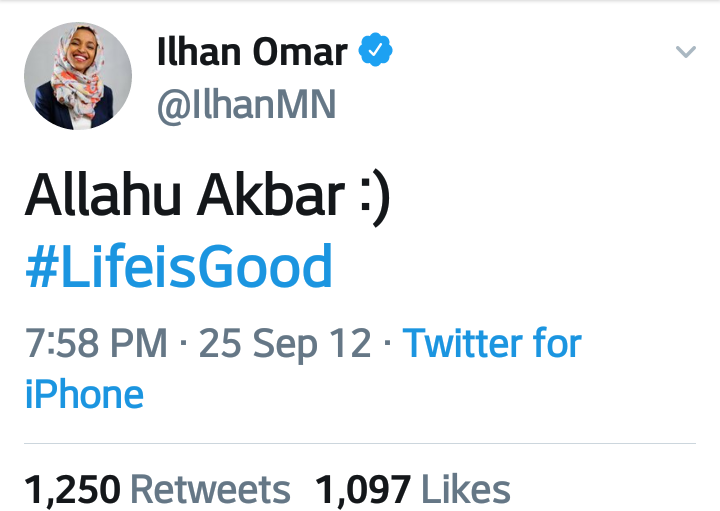
Task: Click the word 'Allahu' in tweet
Action: [98, 198]
